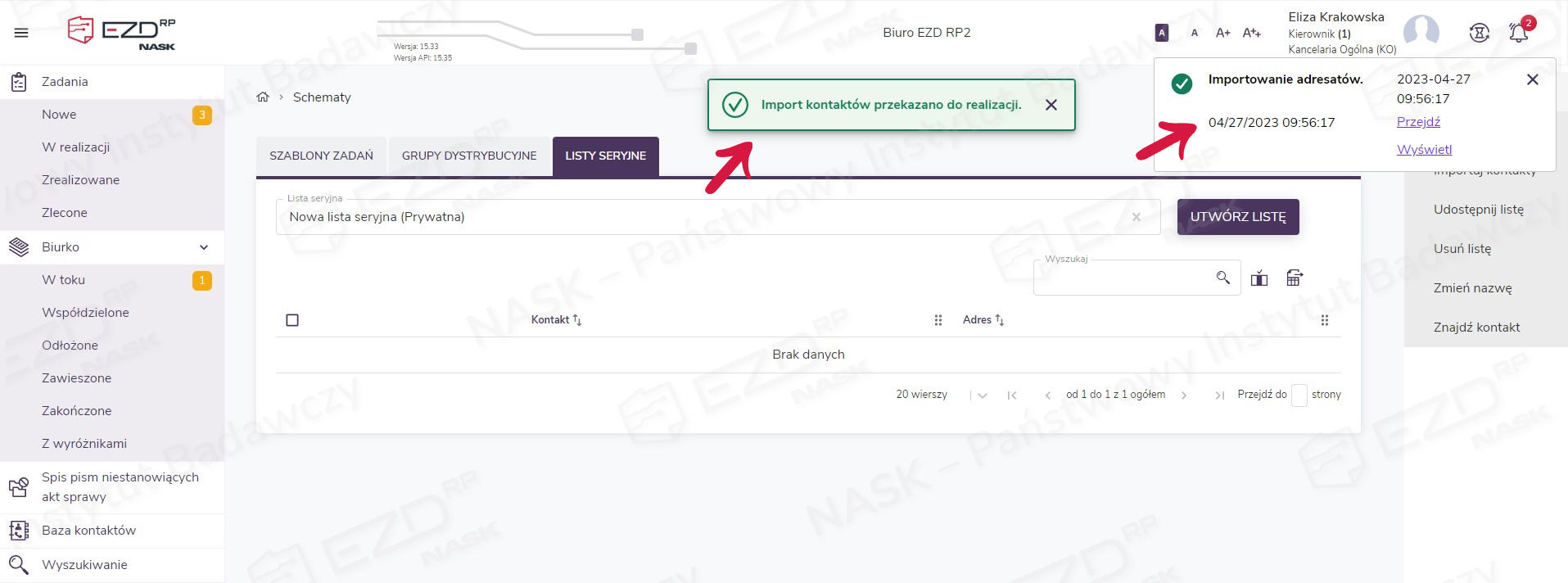Click the hourglass session refresh icon
This screenshot has height=583, width=1568.
point(1479,33)
